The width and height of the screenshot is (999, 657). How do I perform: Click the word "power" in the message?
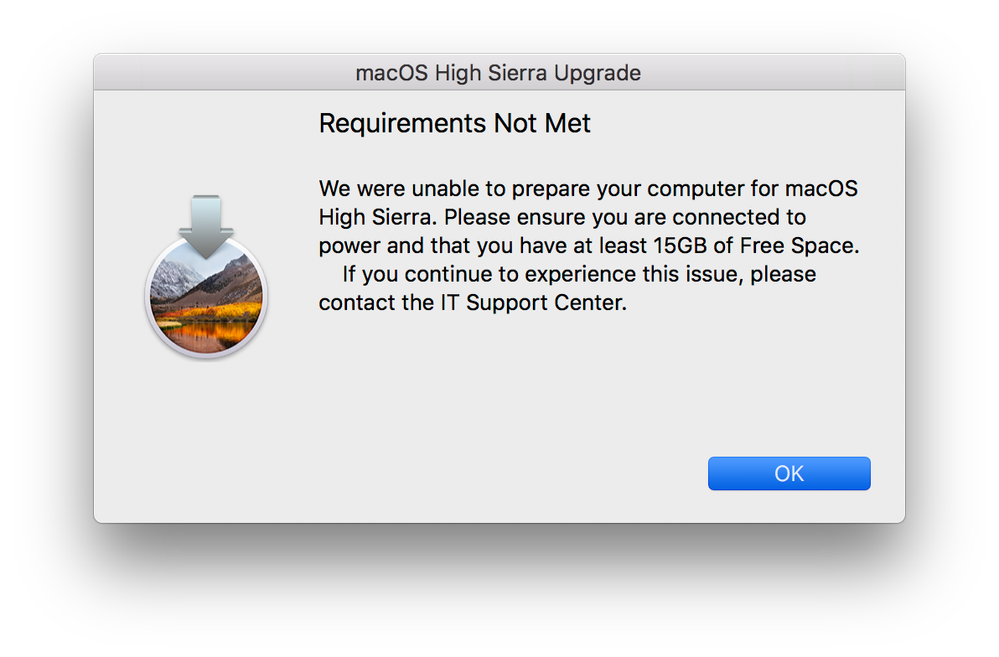coord(350,247)
